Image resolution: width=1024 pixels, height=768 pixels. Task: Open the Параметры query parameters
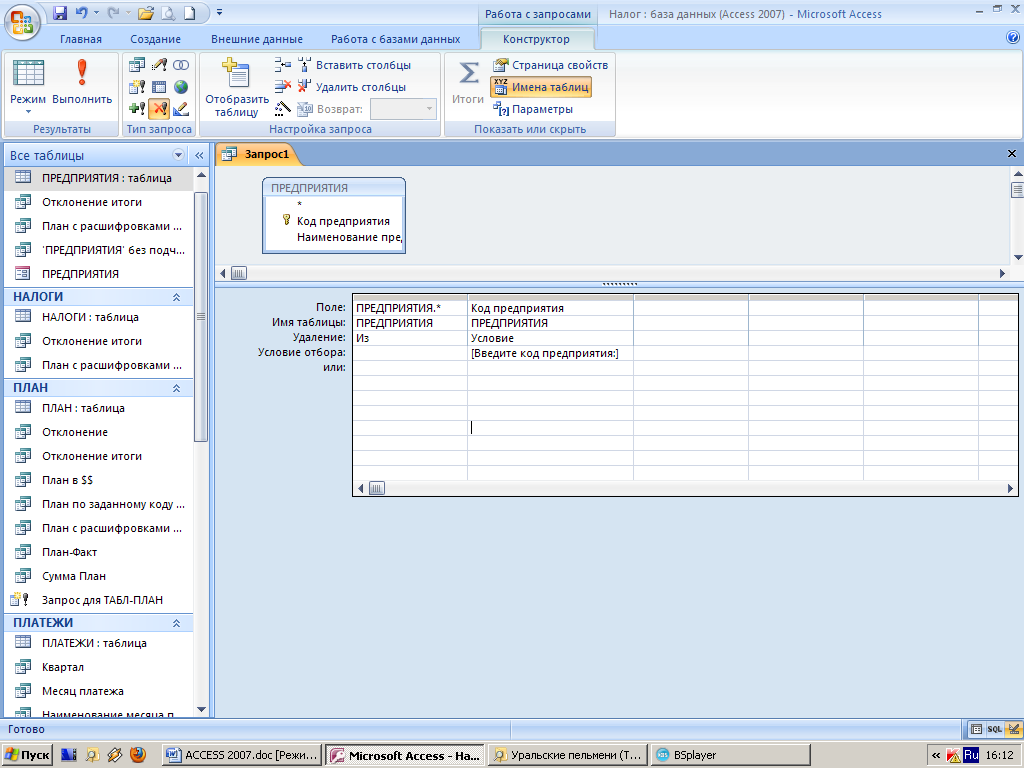533,109
